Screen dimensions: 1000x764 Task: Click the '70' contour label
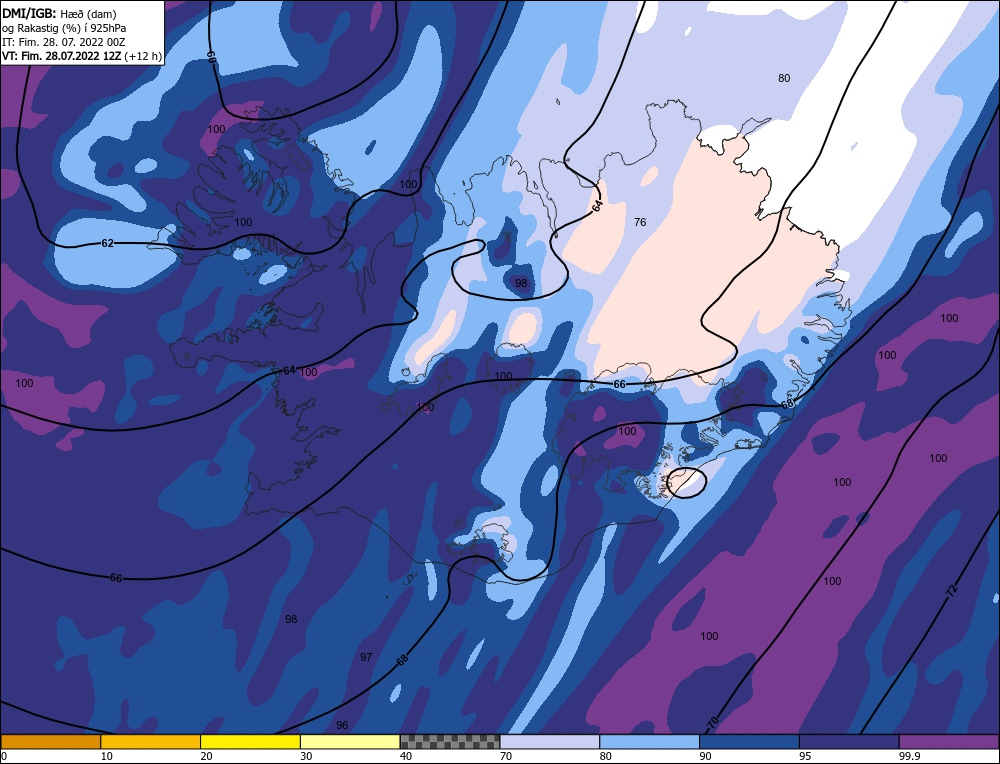(x=713, y=723)
